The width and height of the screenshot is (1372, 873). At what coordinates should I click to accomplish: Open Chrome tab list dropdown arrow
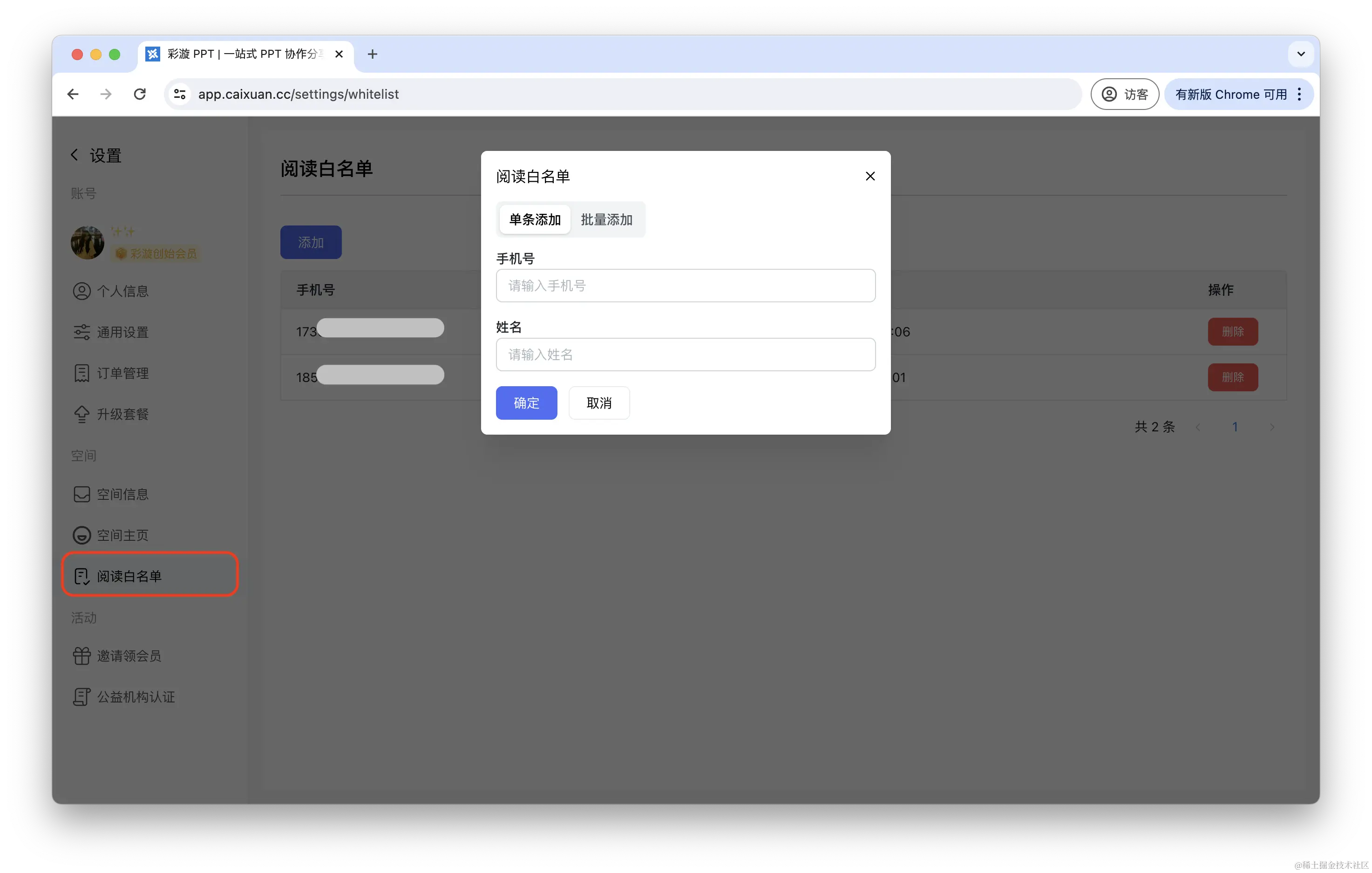tap(1300, 54)
